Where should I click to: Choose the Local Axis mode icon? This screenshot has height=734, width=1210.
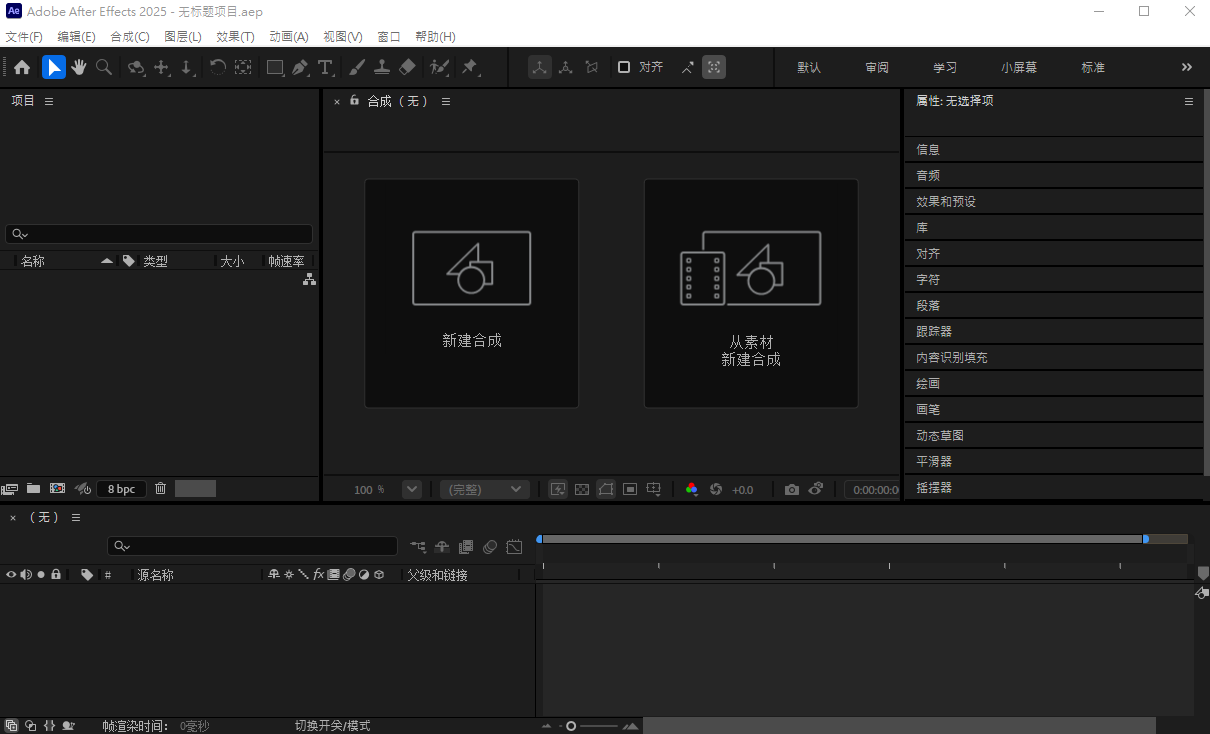click(540, 67)
